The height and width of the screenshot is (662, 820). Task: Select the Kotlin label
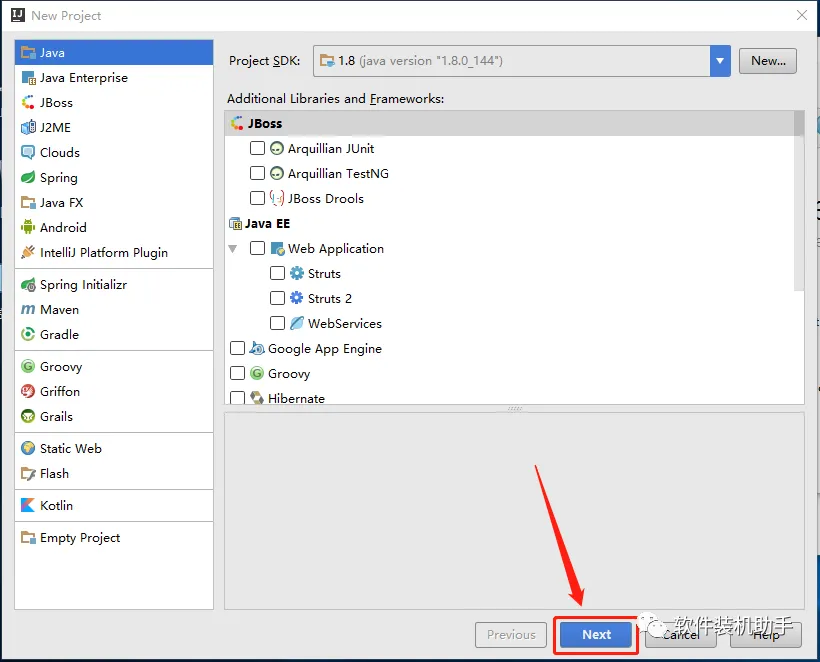pyautogui.click(x=56, y=506)
